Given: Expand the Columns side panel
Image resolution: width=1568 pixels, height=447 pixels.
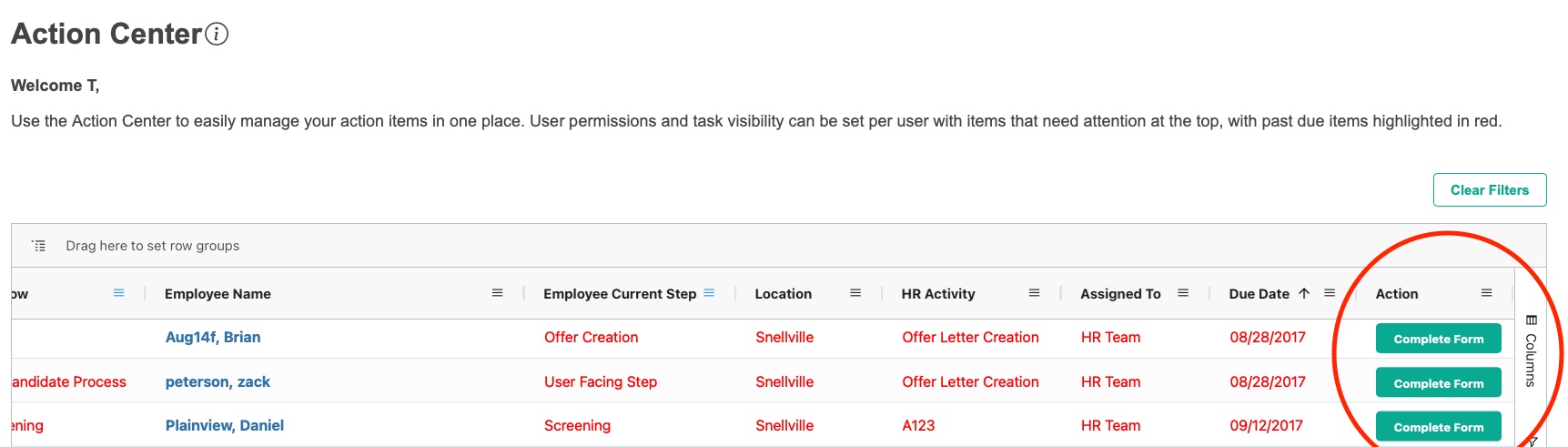Looking at the screenshot, I should (1531, 350).
